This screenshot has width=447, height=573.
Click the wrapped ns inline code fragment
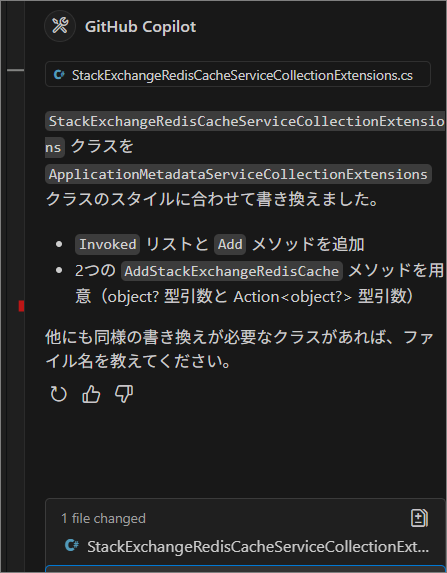pos(54,148)
